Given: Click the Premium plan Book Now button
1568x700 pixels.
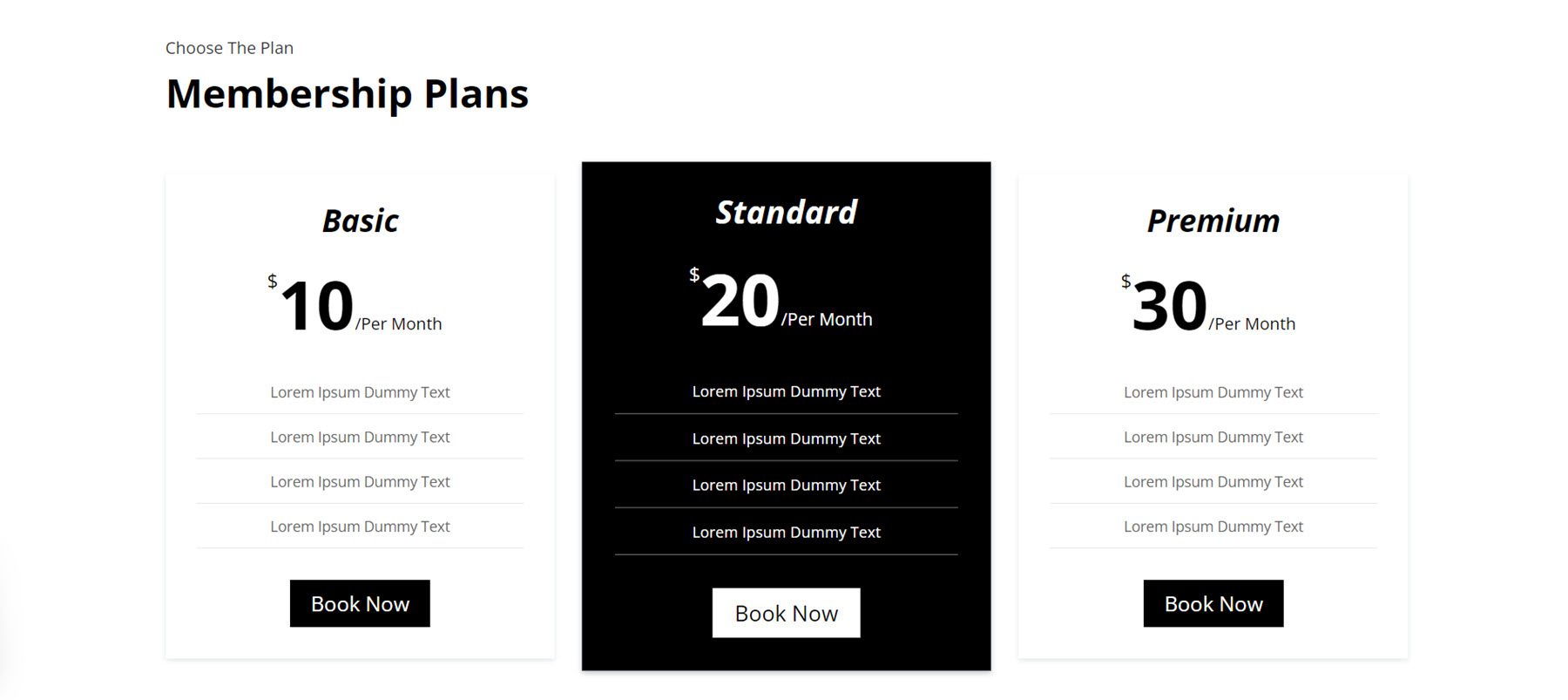Looking at the screenshot, I should coord(1213,603).
